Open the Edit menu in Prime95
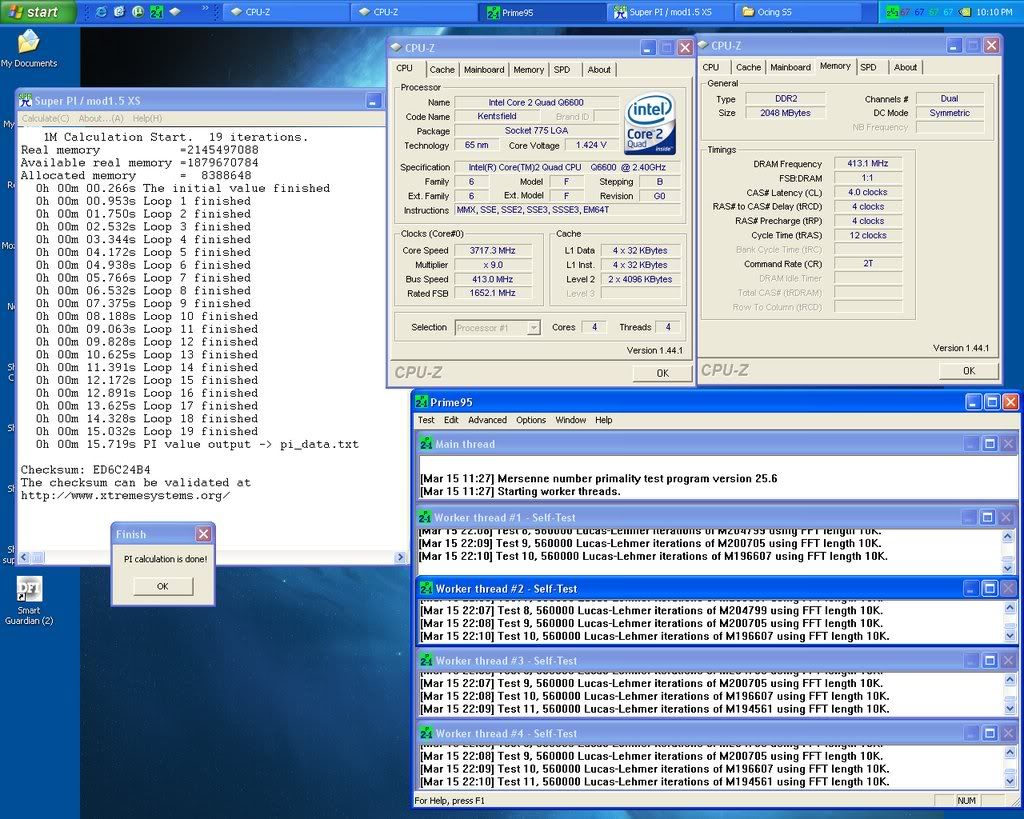The width and height of the screenshot is (1024, 819). [451, 420]
